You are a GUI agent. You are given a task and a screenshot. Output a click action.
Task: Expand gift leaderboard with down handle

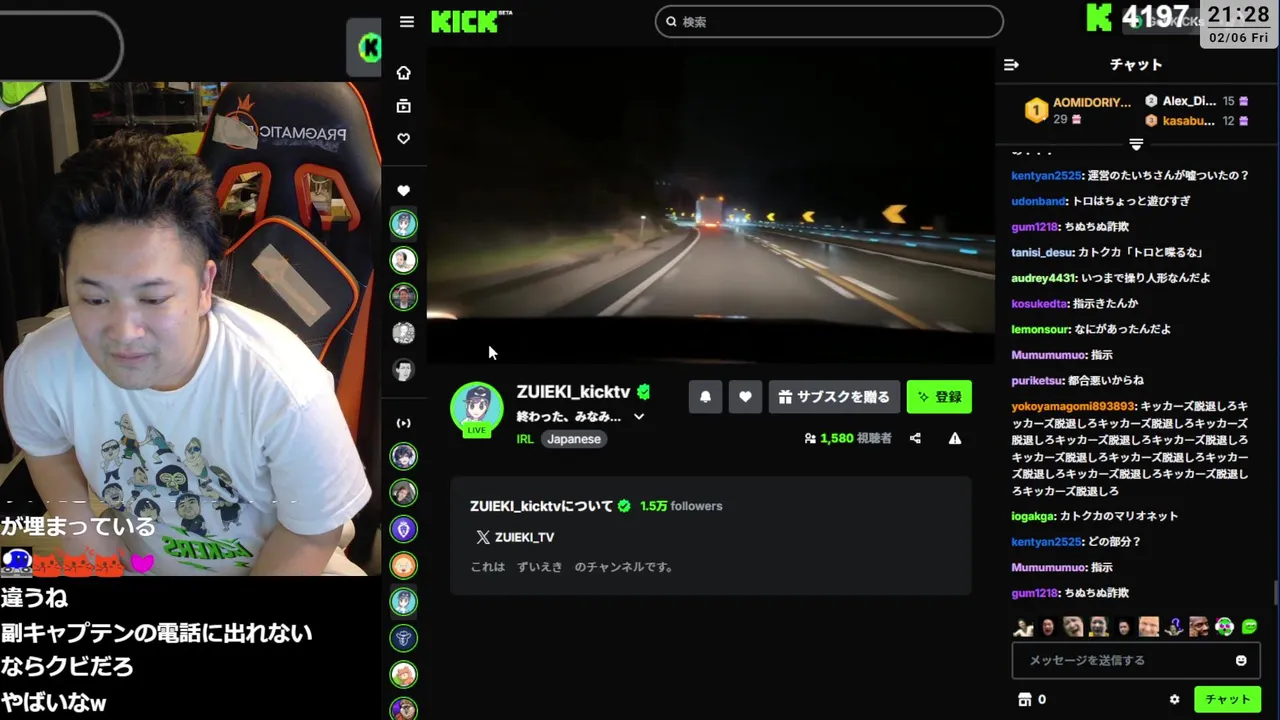pyautogui.click(x=1136, y=145)
